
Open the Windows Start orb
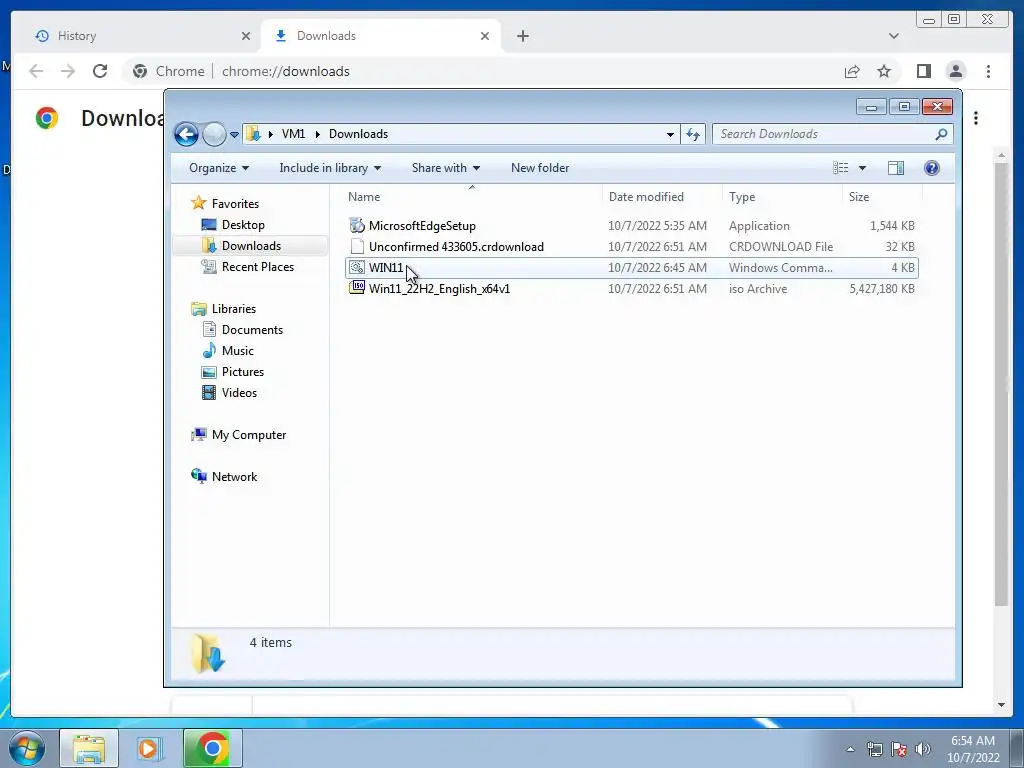[26, 748]
